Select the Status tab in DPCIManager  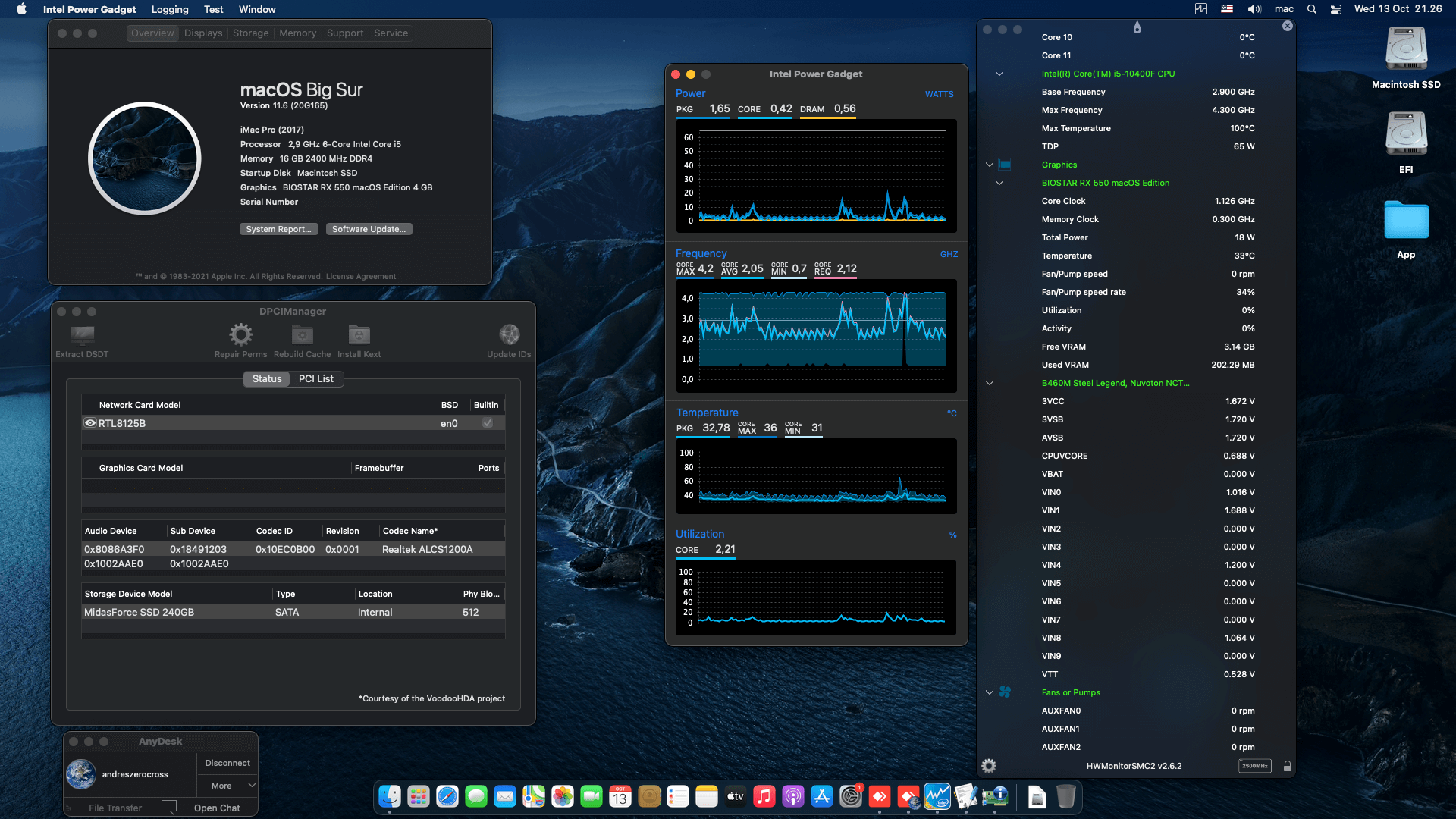[x=267, y=378]
